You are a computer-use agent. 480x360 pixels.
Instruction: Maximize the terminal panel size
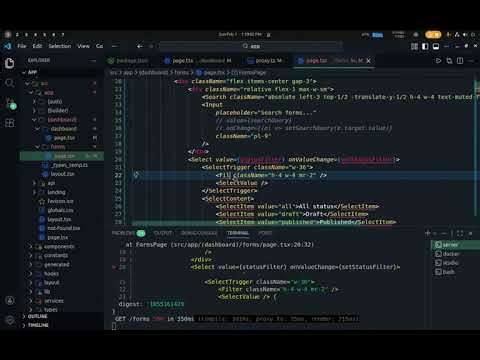tap(460, 233)
